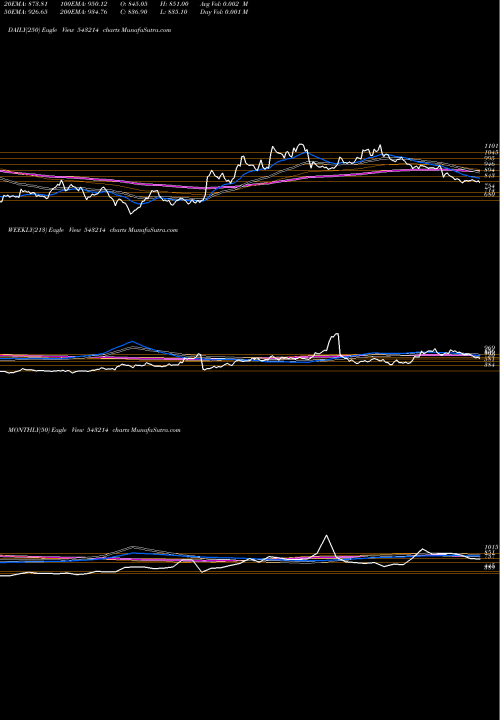Click the MONTHLY(50) Eagle View chart title
This screenshot has width=500, height=720.
coord(94,430)
